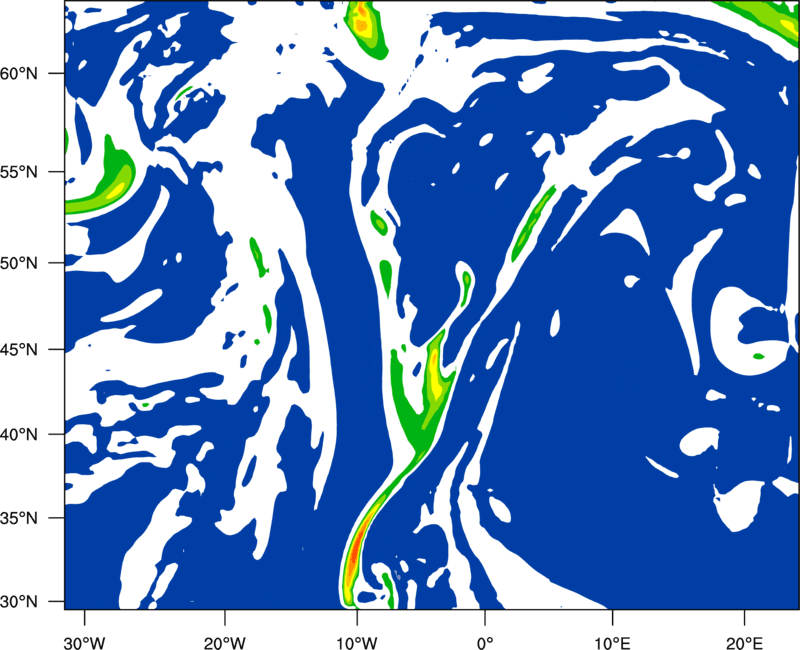
Task: Click the 0° longitude label
Action: tap(485, 643)
